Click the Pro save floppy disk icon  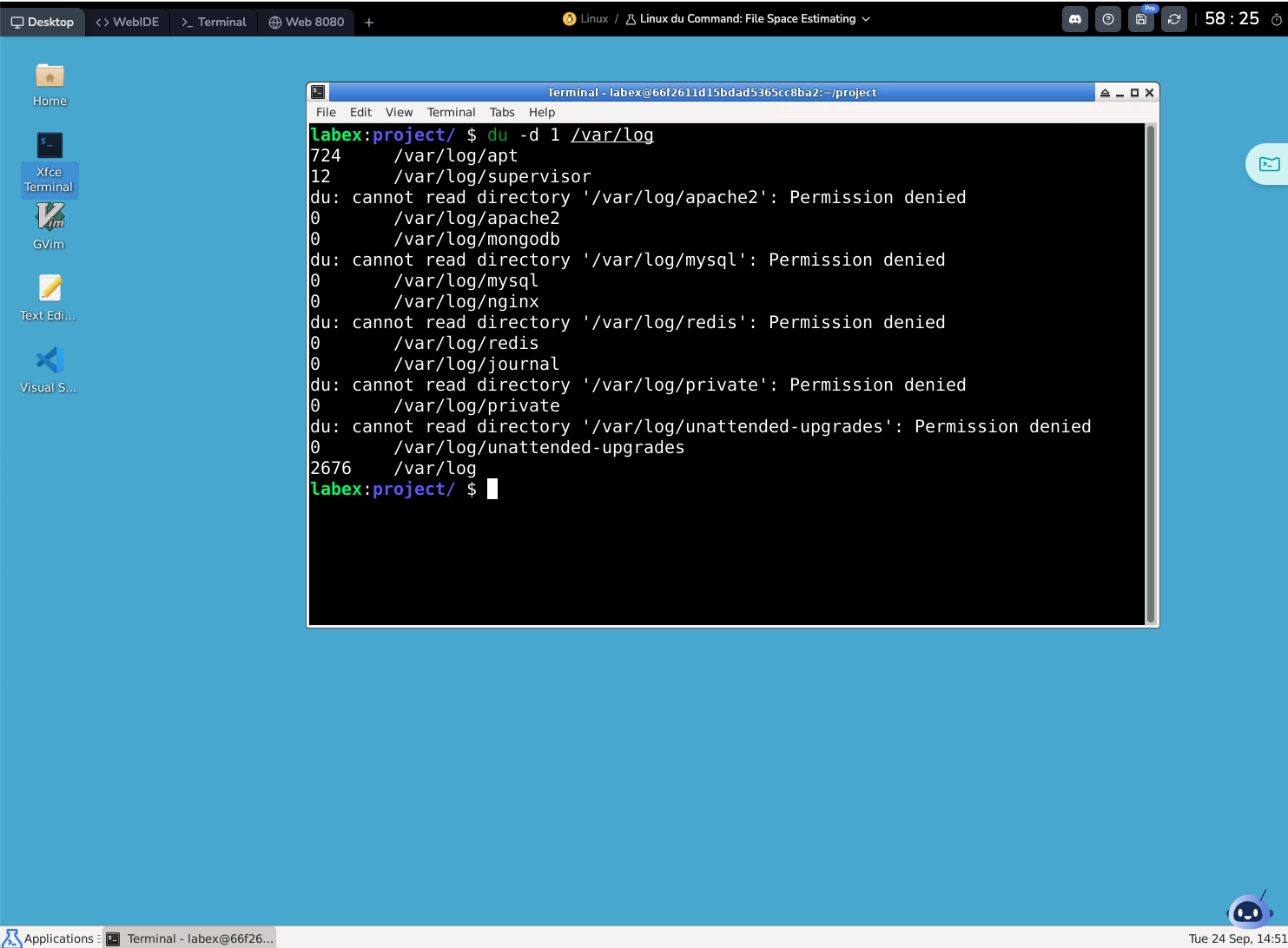[x=1141, y=20]
